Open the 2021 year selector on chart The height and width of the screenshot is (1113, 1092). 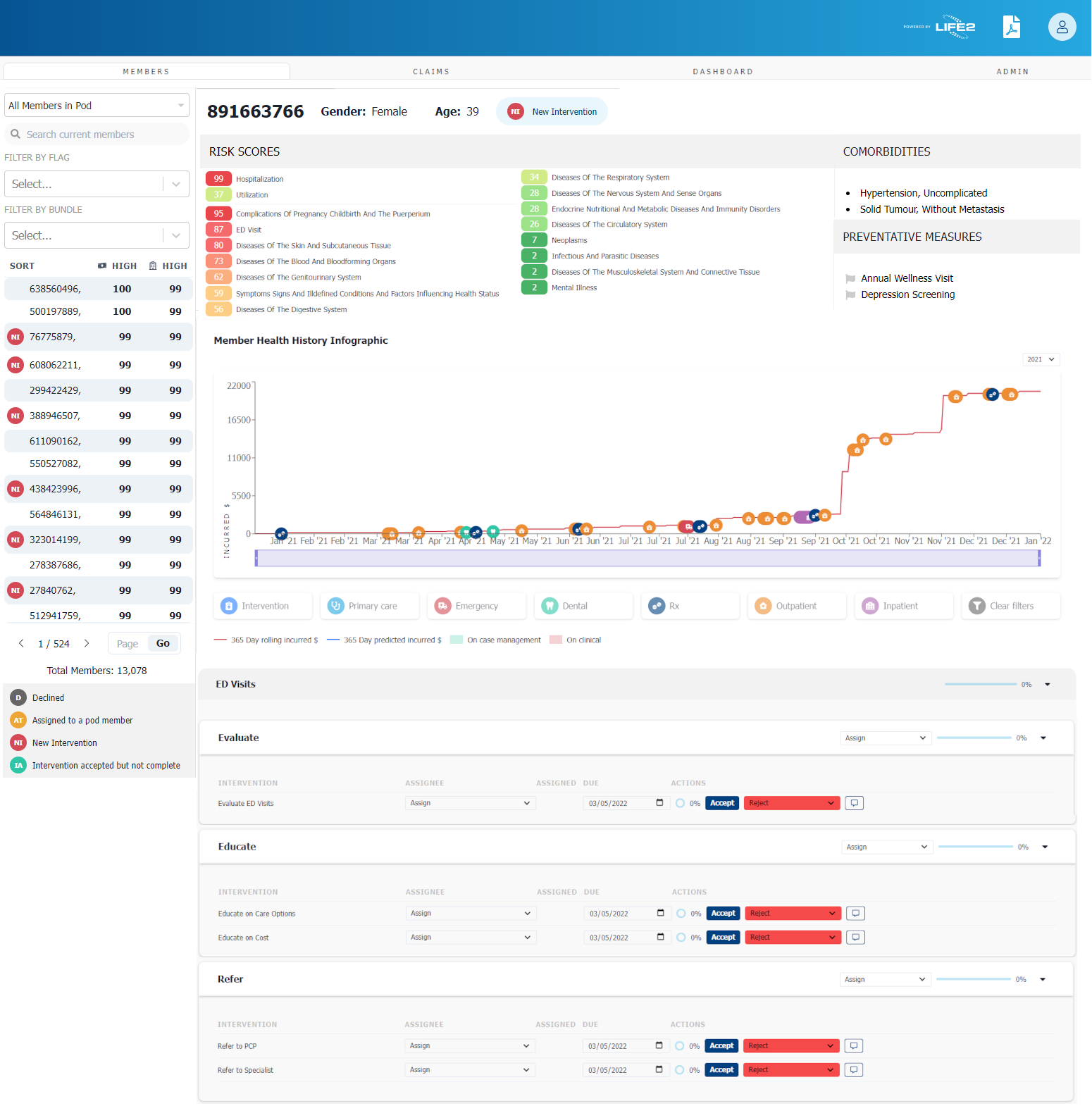coord(1041,359)
